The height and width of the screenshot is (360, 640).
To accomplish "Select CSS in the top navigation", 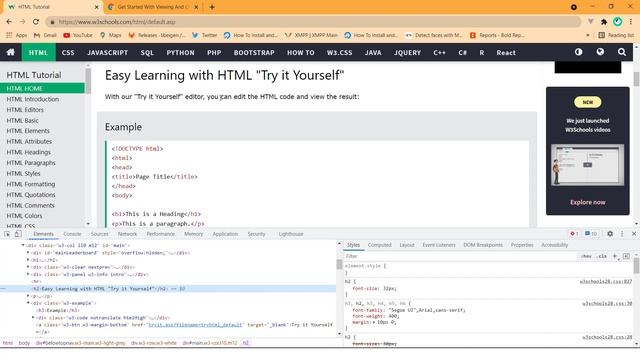I will [x=68, y=52].
